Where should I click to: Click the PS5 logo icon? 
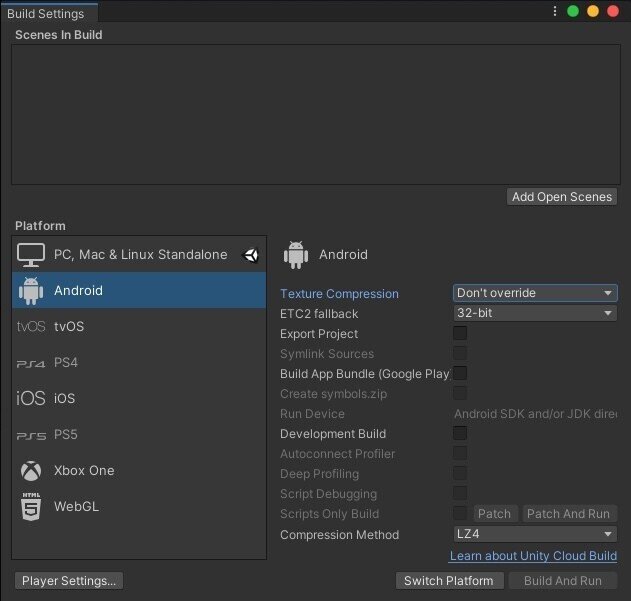[31, 436]
